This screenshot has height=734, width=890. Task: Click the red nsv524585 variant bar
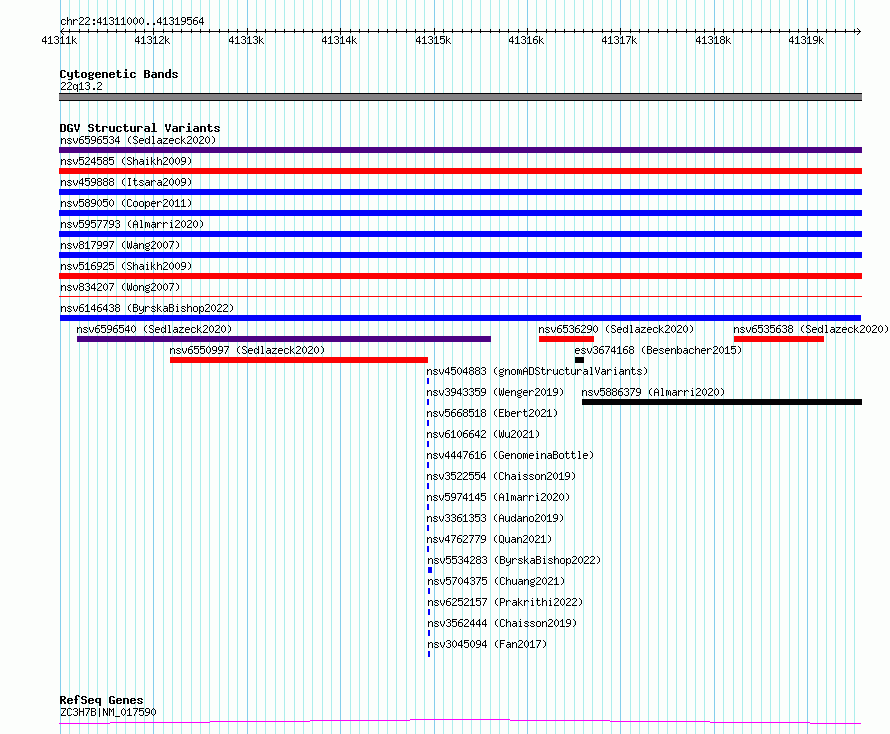coord(460,171)
